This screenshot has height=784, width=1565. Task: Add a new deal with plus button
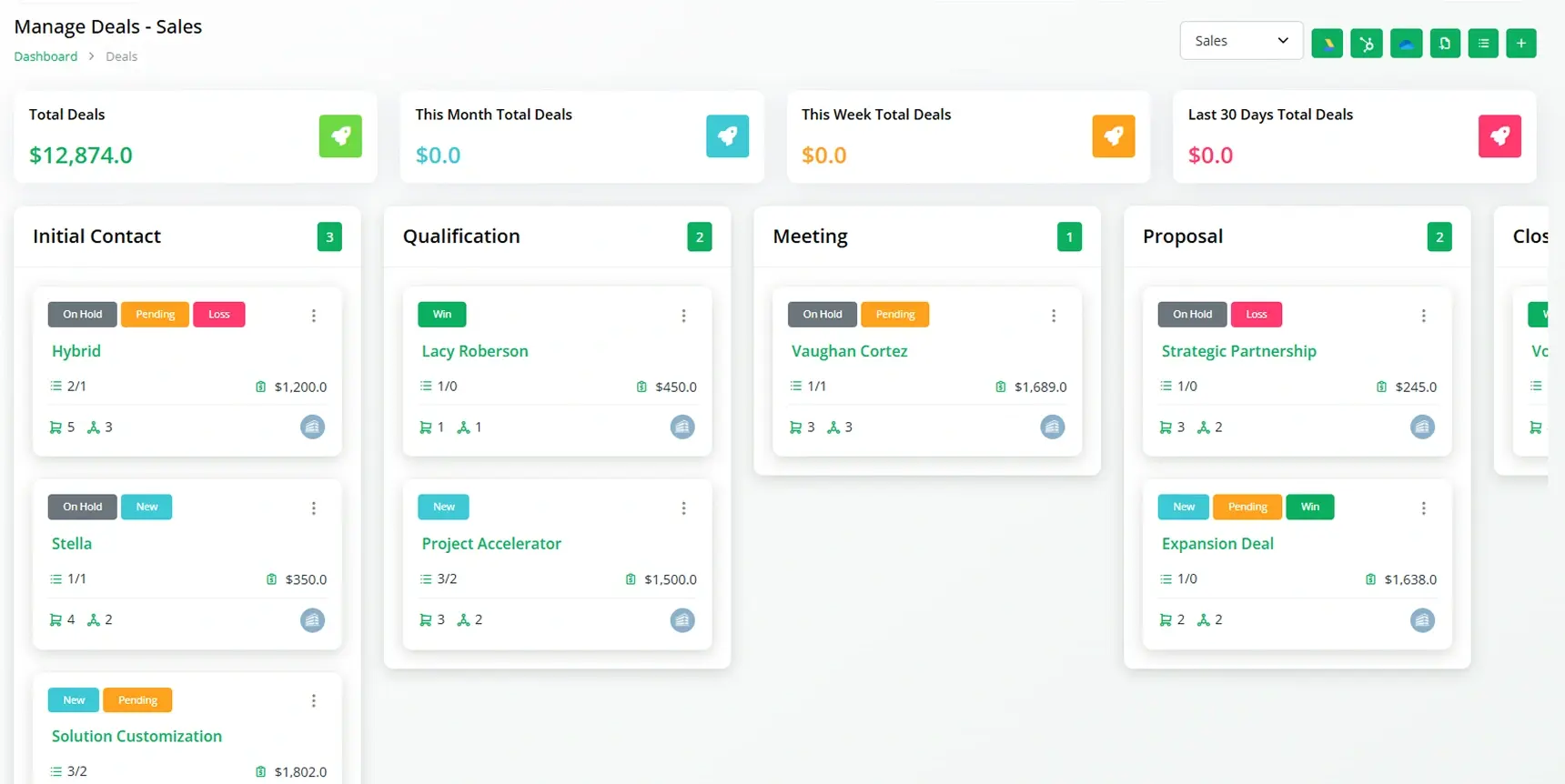[1520, 43]
